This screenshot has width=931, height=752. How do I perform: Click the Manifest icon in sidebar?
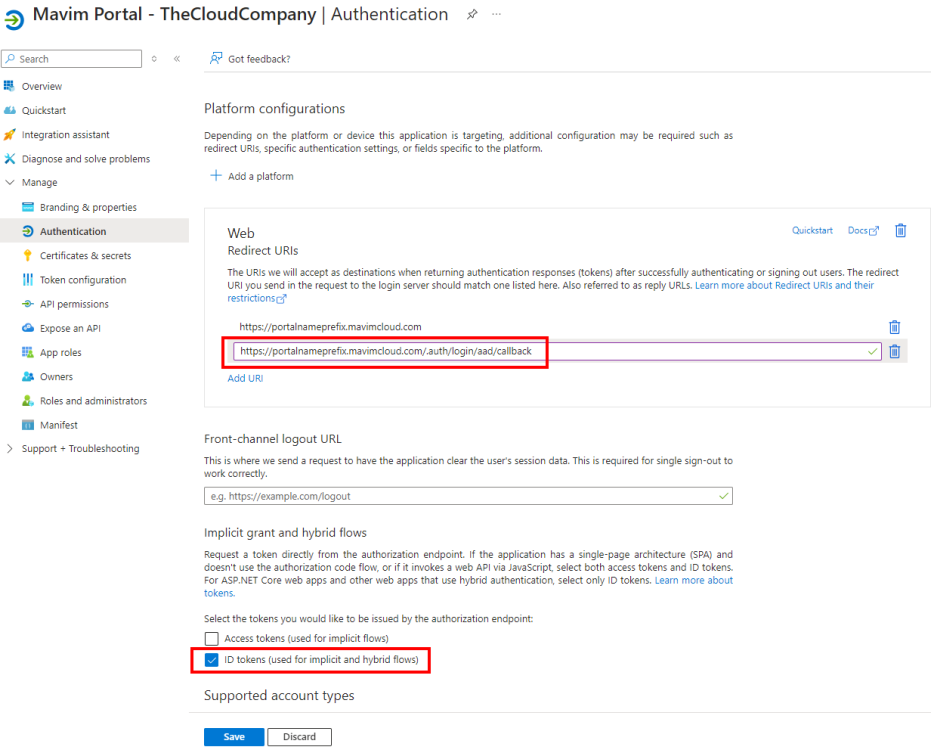[x=28, y=425]
